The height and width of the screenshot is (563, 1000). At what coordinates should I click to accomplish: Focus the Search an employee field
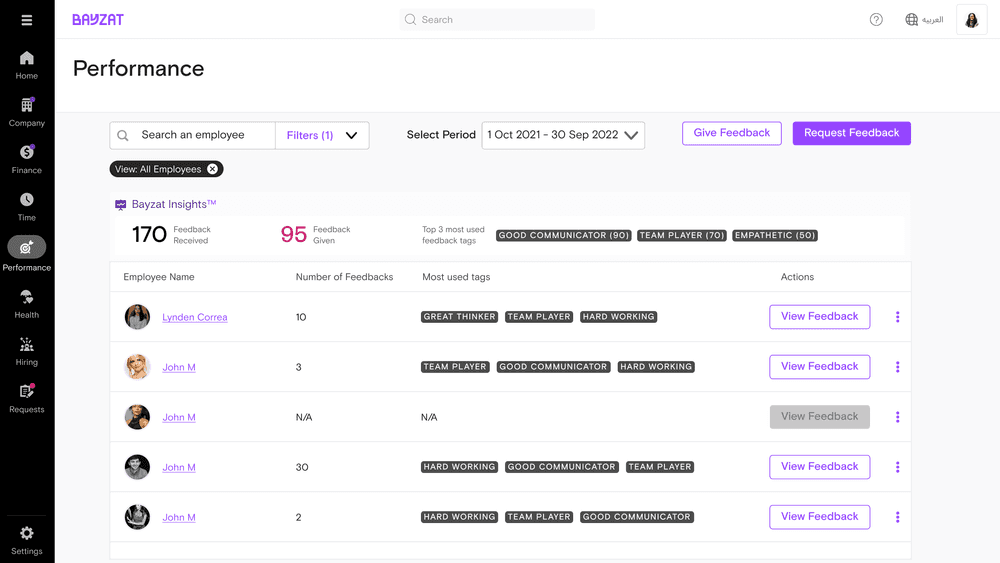193,135
